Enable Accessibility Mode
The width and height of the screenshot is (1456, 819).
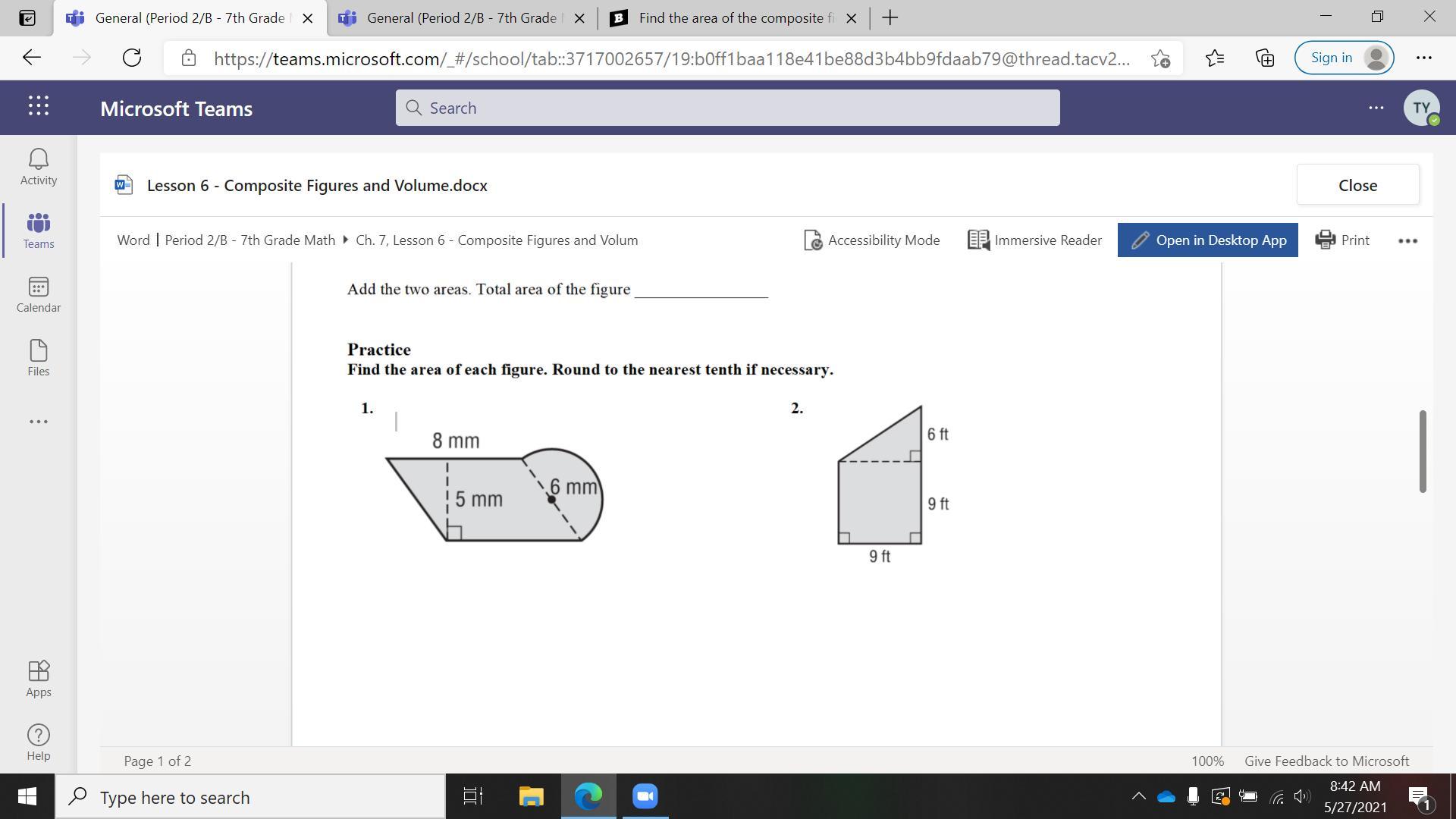click(x=871, y=240)
